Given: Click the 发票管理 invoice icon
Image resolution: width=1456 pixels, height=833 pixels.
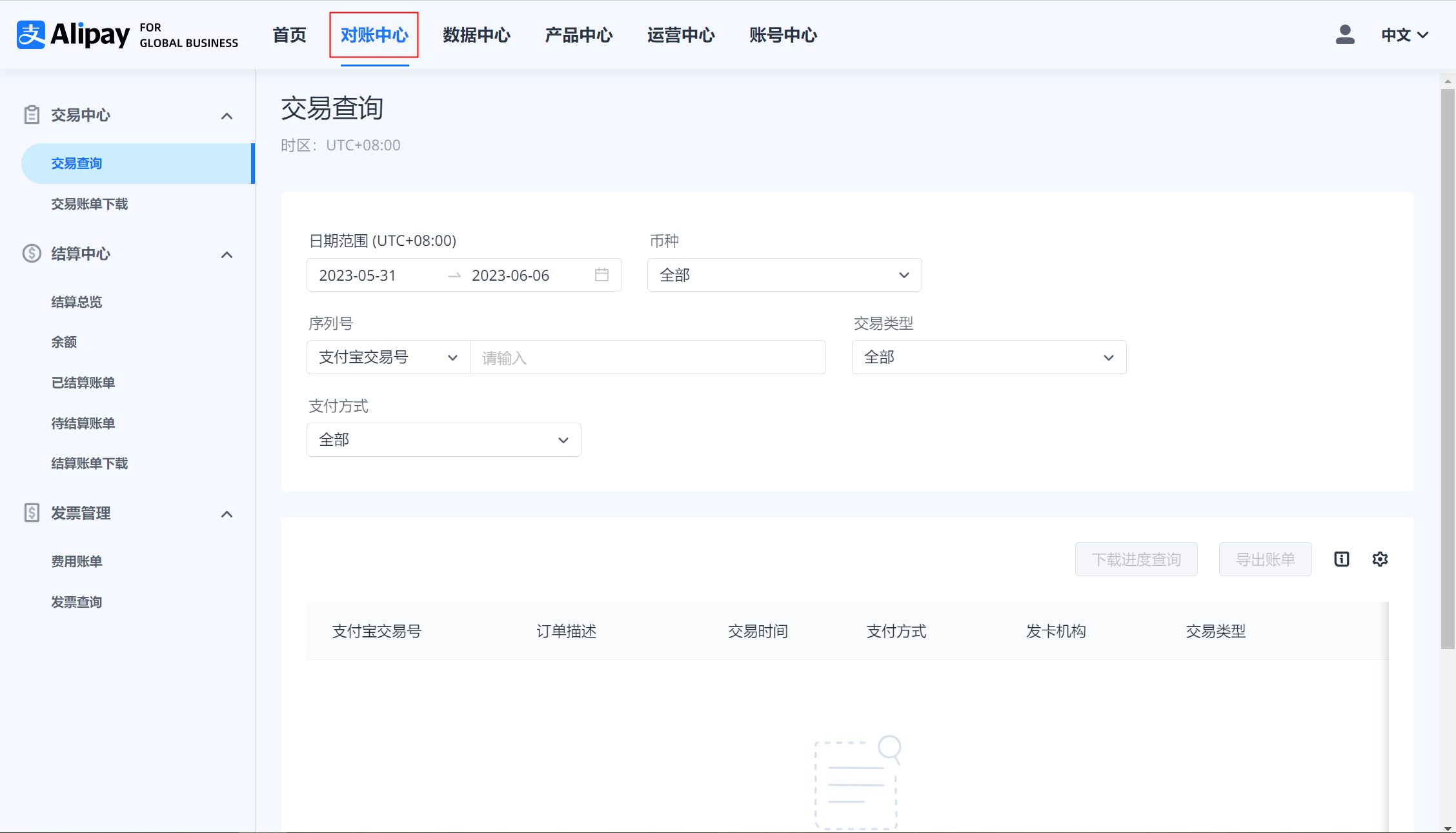Looking at the screenshot, I should coord(32,513).
